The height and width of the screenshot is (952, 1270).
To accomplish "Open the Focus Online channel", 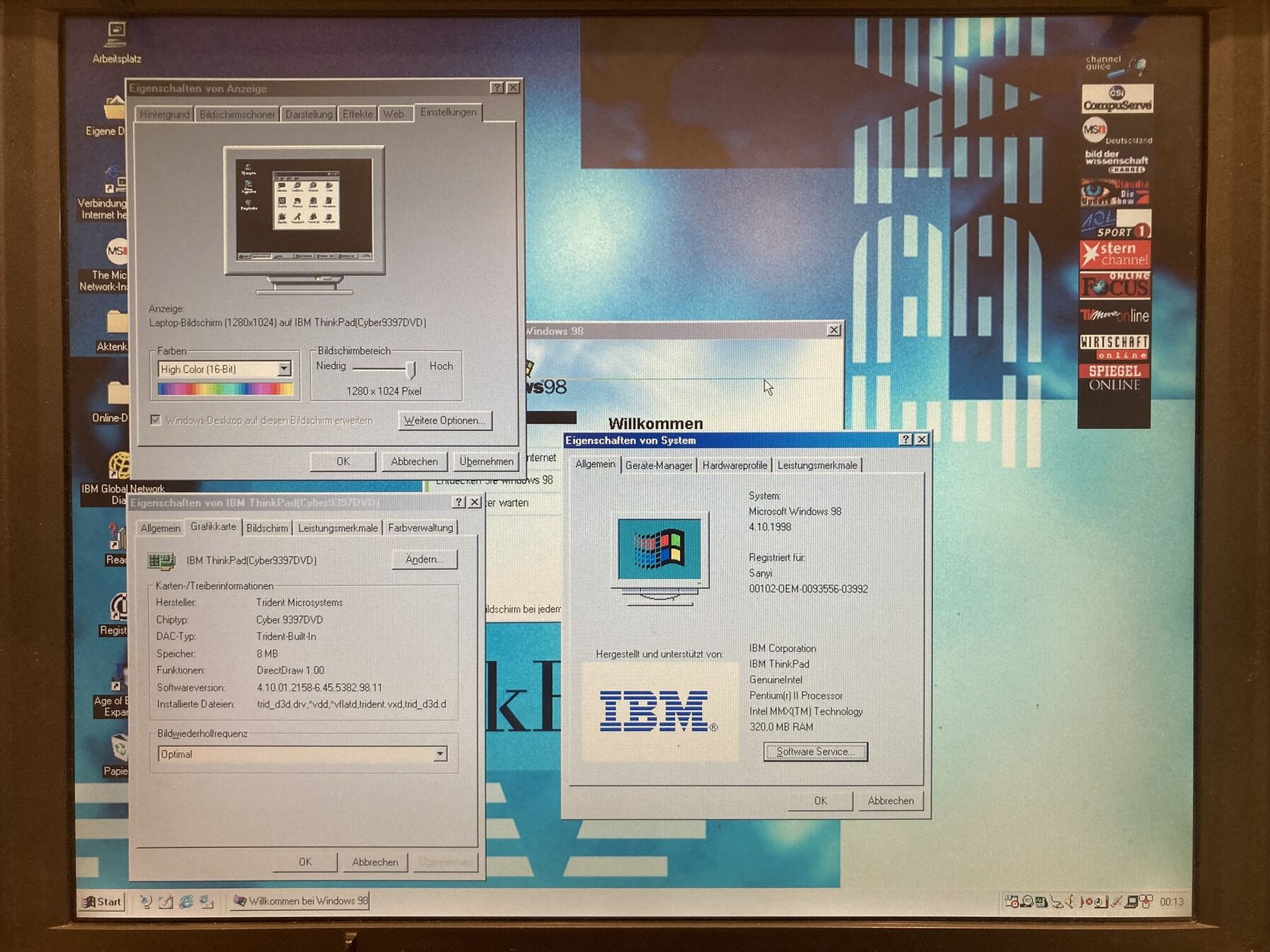I will (x=1115, y=285).
